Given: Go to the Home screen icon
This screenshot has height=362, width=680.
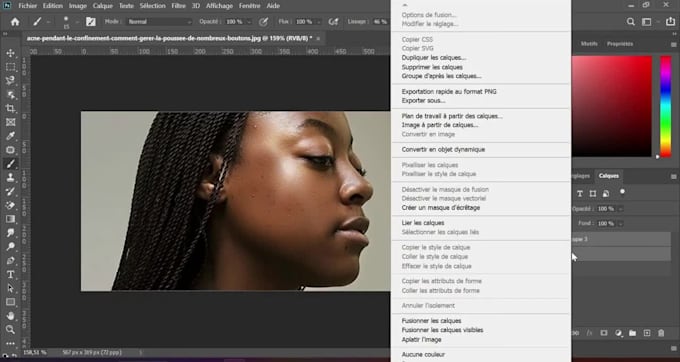Looking at the screenshot, I should [x=15, y=22].
